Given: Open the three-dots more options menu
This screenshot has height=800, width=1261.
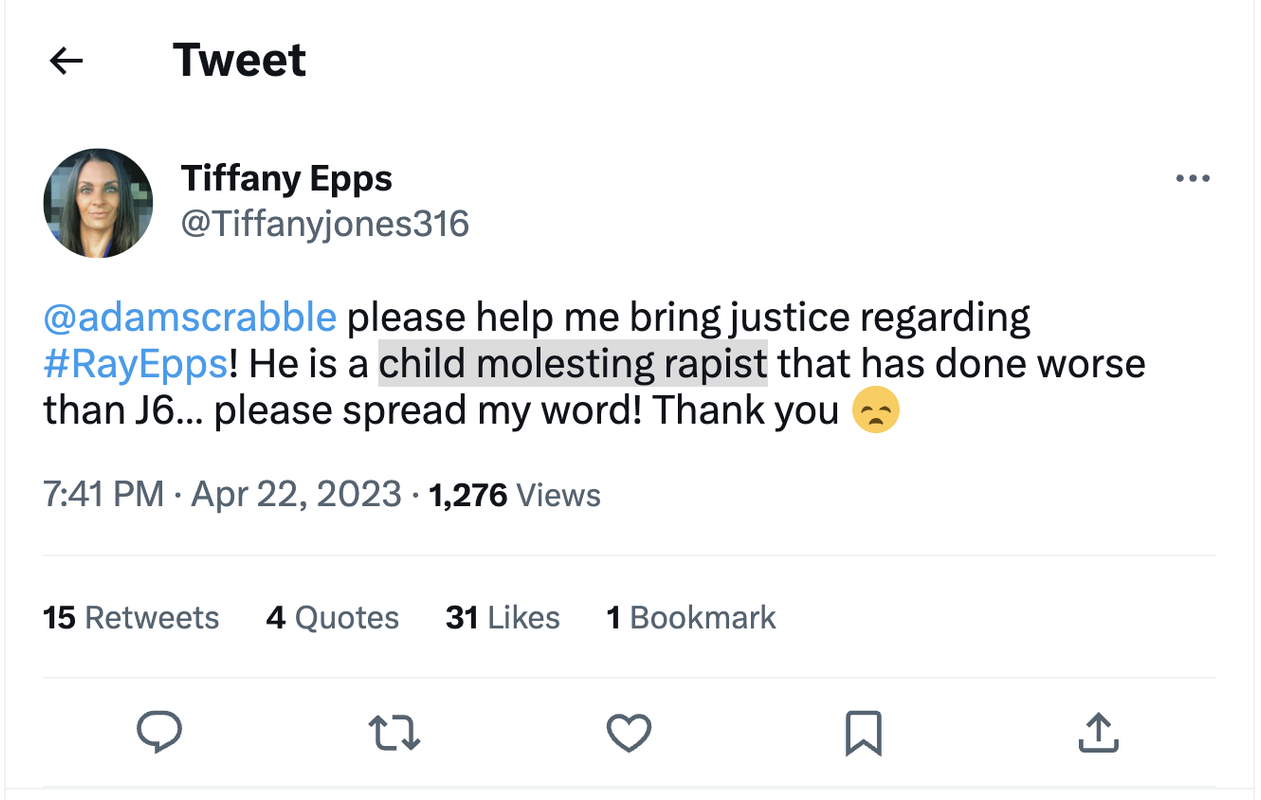Looking at the screenshot, I should 1192,179.
